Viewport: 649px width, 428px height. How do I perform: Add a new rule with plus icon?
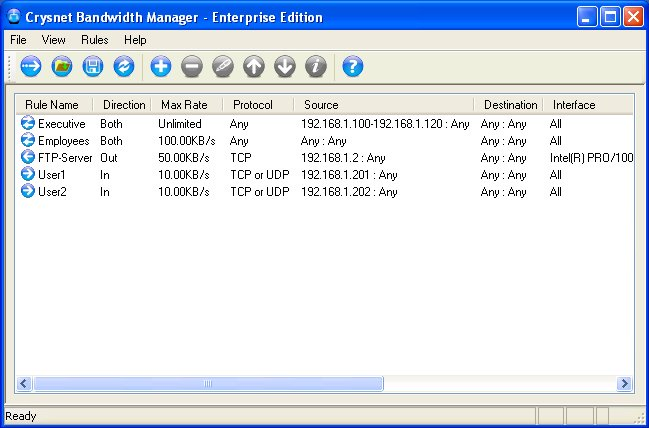pos(161,66)
